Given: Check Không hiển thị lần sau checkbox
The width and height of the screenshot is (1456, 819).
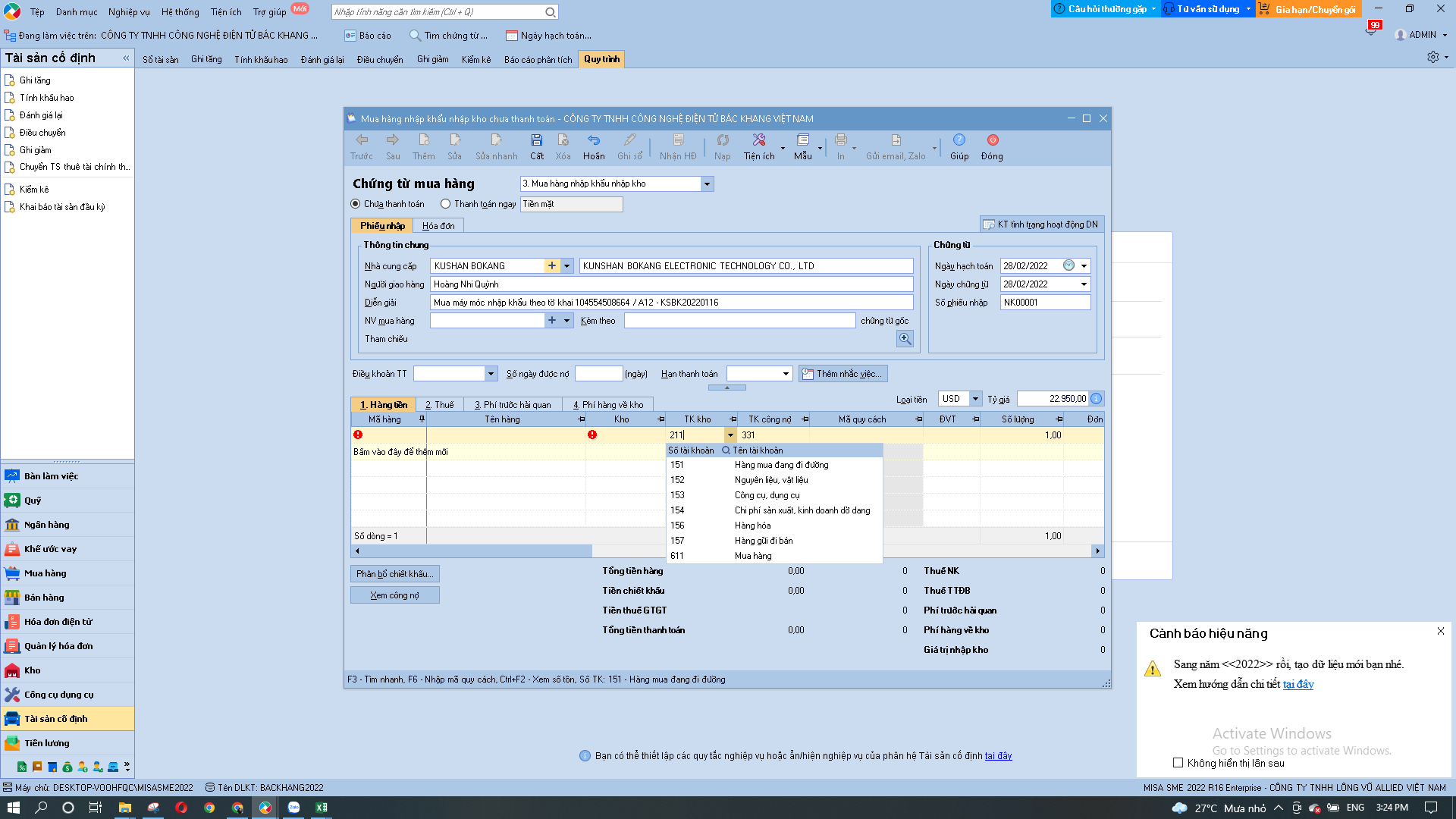Looking at the screenshot, I should [x=1178, y=763].
